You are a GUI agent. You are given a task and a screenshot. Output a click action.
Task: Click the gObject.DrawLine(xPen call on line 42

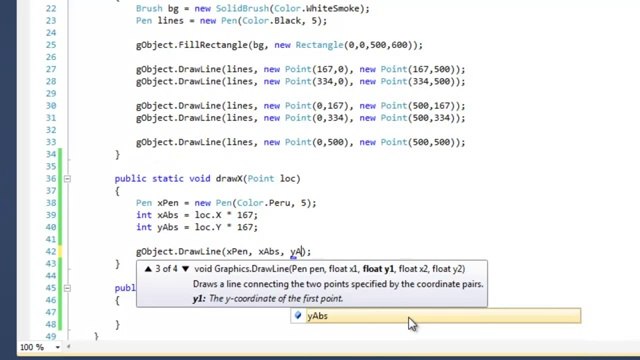(x=223, y=251)
